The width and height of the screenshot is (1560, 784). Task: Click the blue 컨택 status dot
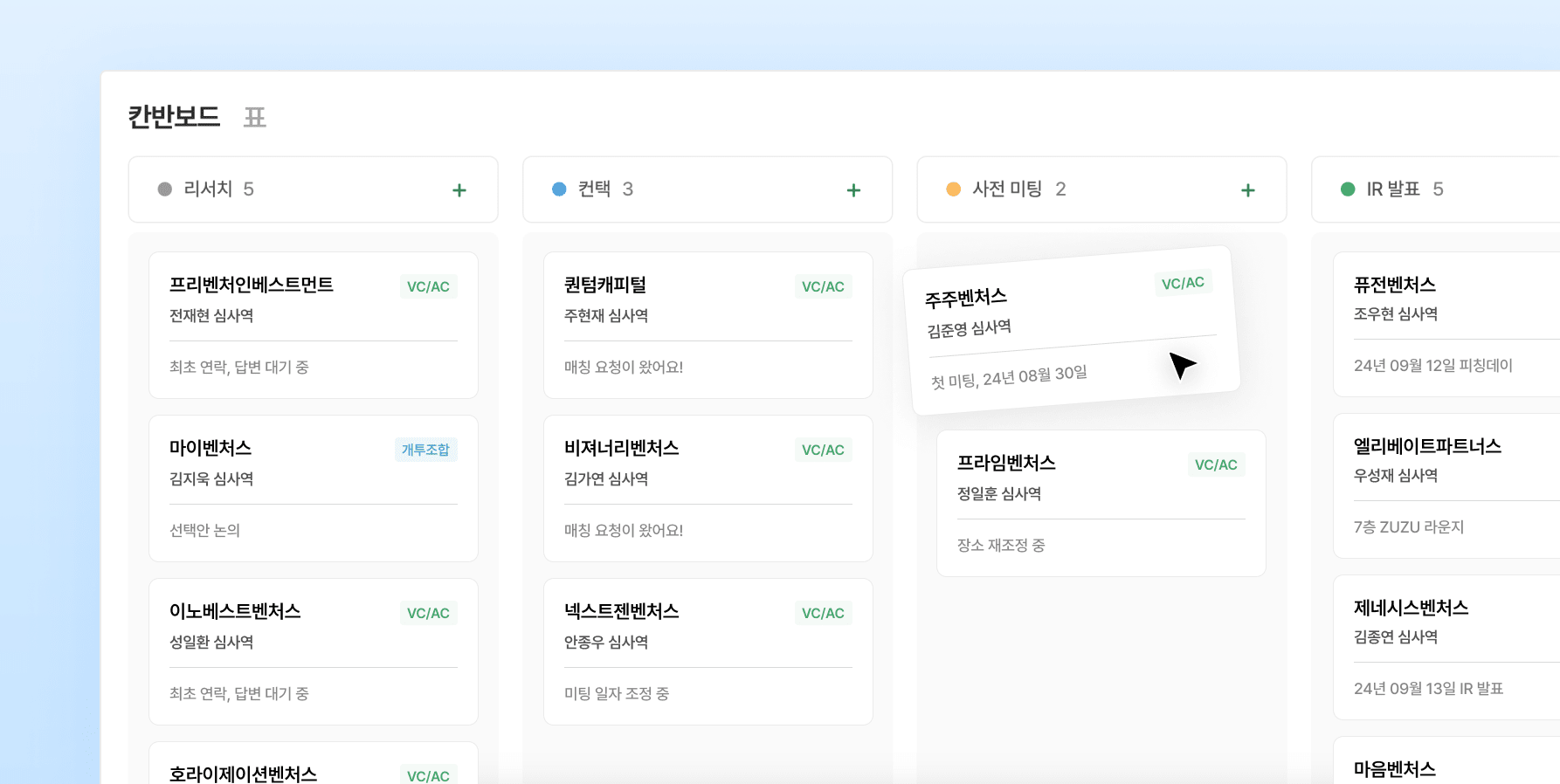pos(559,189)
